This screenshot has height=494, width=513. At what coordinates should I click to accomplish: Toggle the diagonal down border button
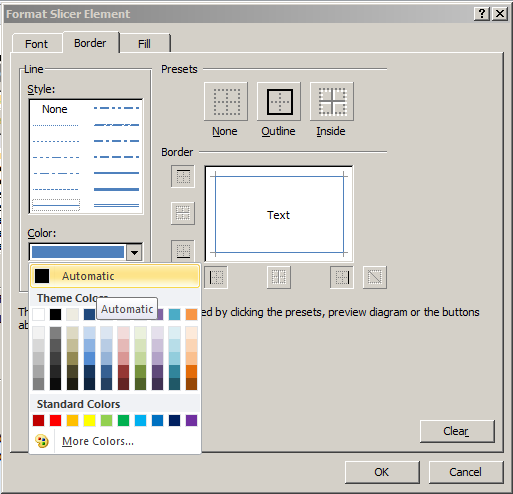pyautogui.click(x=375, y=277)
